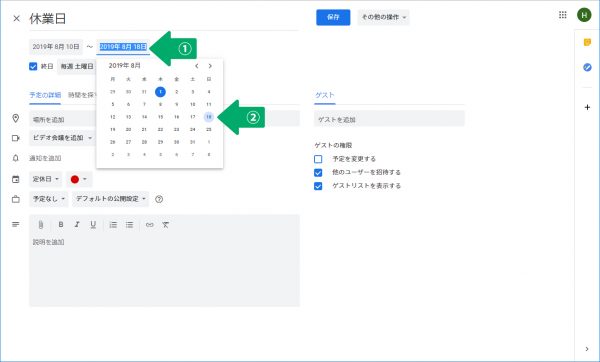Open Google Keep in the side panel
Screen dimensions: 600x362
tap(587, 42)
